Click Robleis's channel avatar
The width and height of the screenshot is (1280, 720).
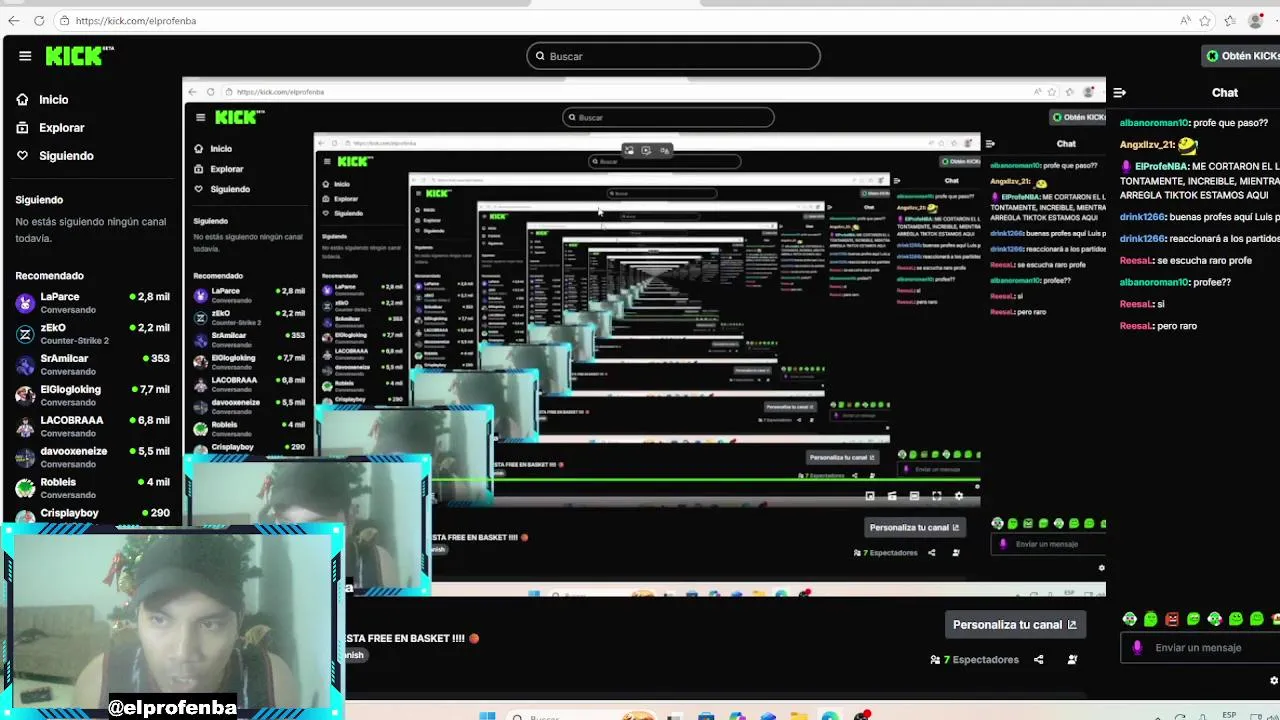25,488
